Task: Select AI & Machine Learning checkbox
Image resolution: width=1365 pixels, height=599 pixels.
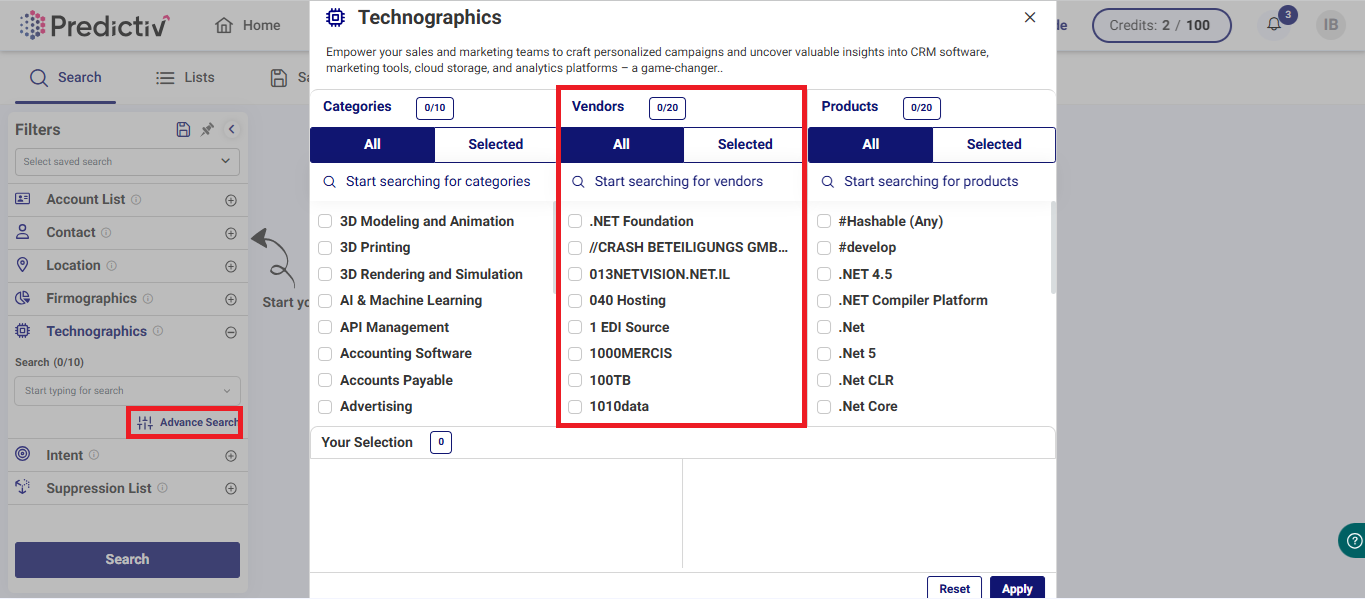Action: [325, 300]
